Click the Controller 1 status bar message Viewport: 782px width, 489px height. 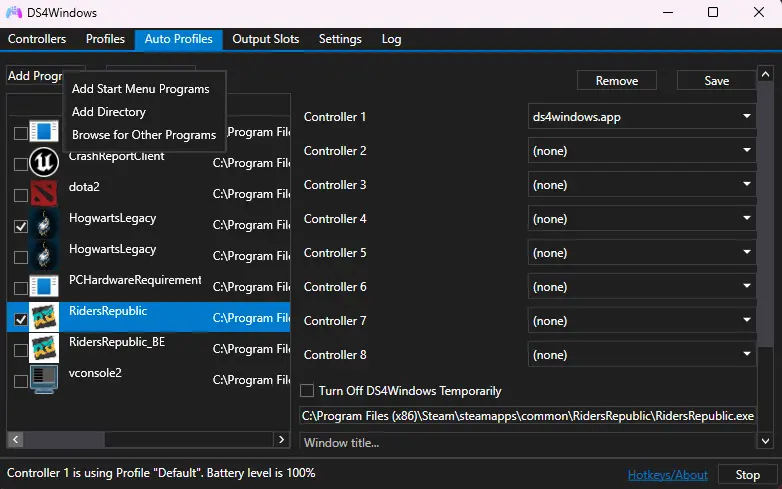point(161,473)
